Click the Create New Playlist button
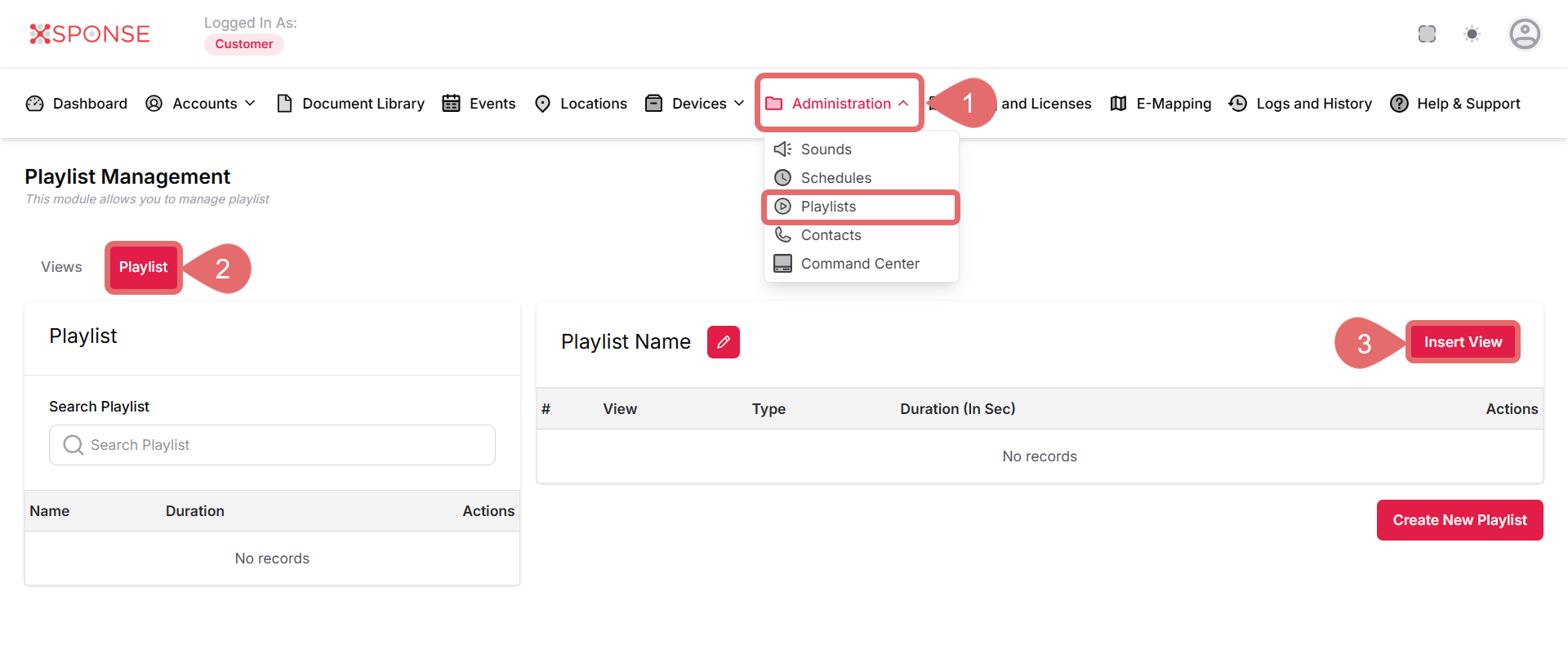Viewport: 1568px width, 663px height. tap(1459, 520)
